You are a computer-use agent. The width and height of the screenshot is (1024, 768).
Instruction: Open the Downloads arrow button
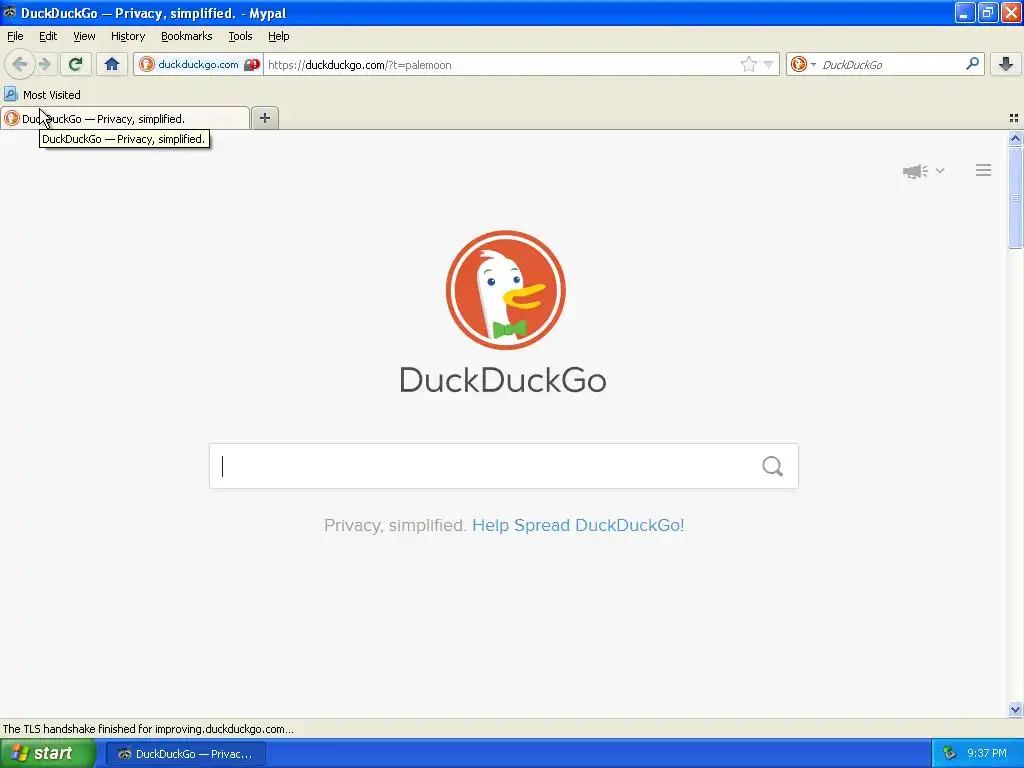click(1006, 64)
